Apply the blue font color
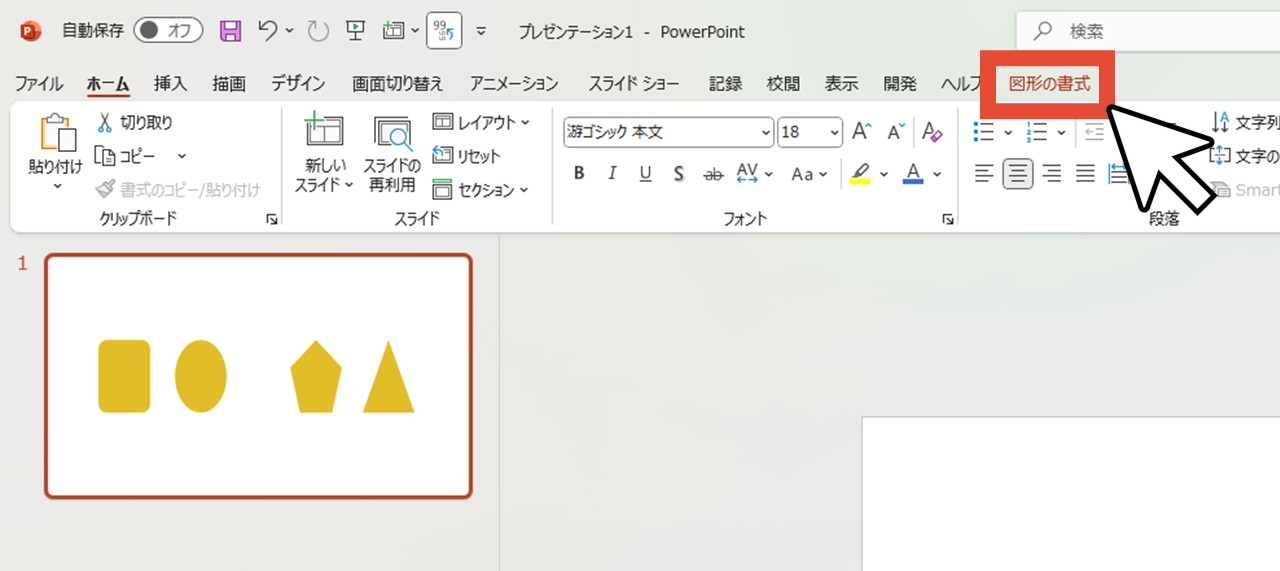Screen dimensions: 1280x571 pyautogui.click(x=913, y=174)
